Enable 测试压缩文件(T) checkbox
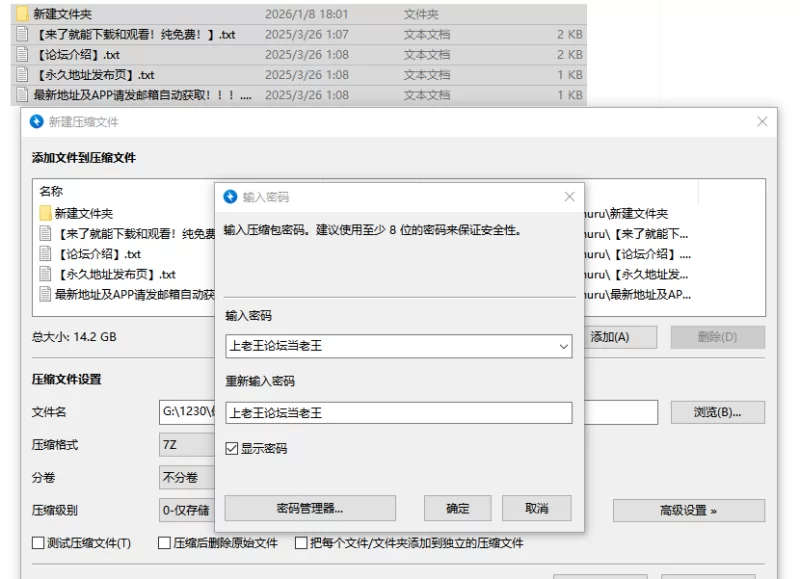The image size is (800, 579). [38, 543]
